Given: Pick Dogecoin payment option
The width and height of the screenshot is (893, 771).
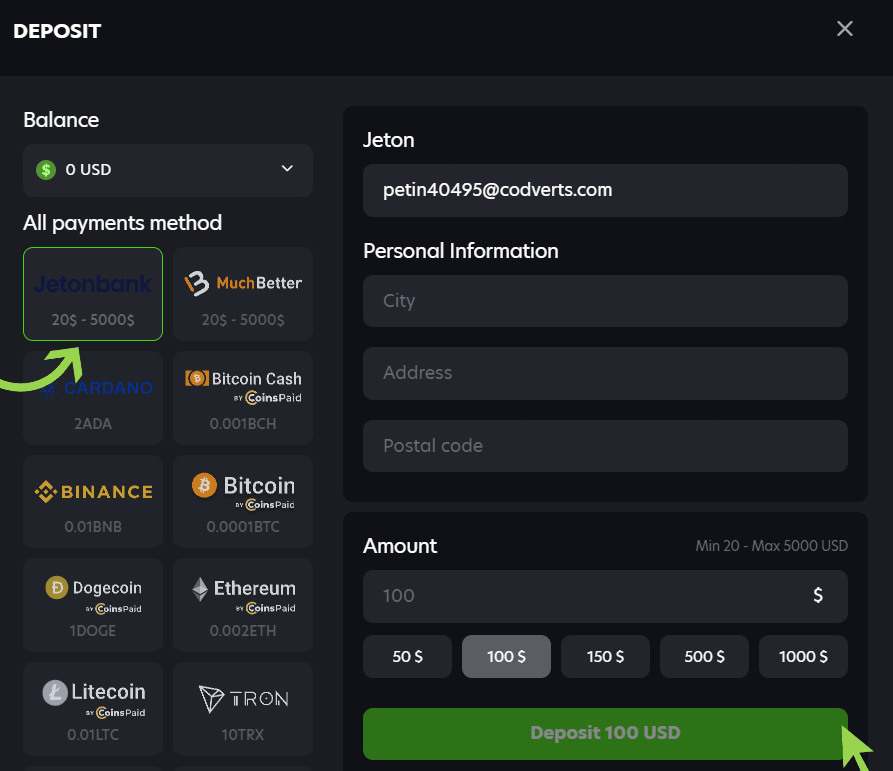Looking at the screenshot, I should pos(93,606).
